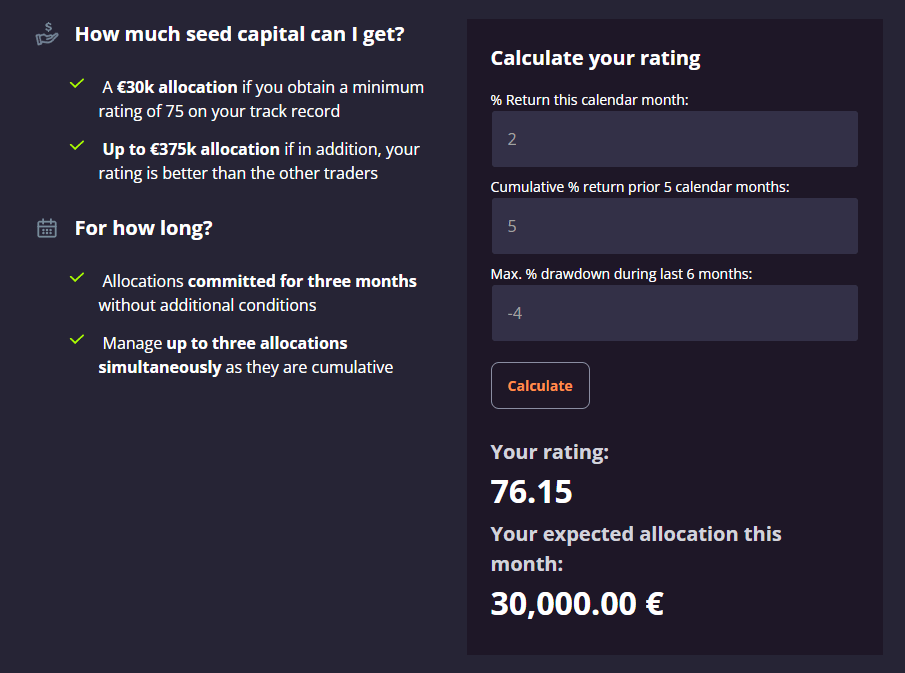Image resolution: width=905 pixels, height=673 pixels.
Task: Click the "How much seed capital can I get?" heading
Action: [x=240, y=34]
